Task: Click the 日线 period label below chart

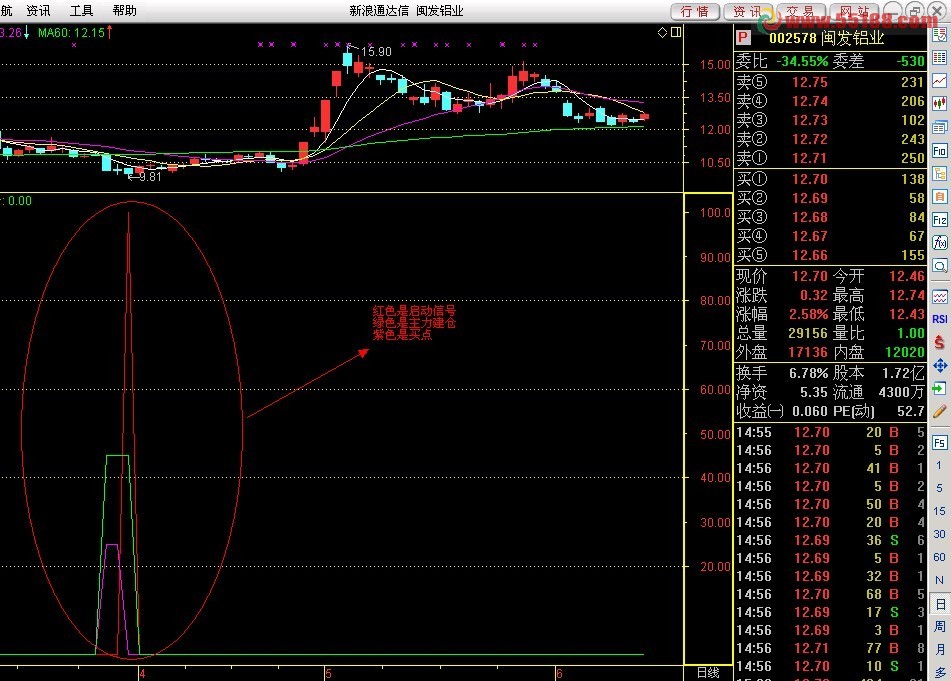Action: (x=708, y=673)
